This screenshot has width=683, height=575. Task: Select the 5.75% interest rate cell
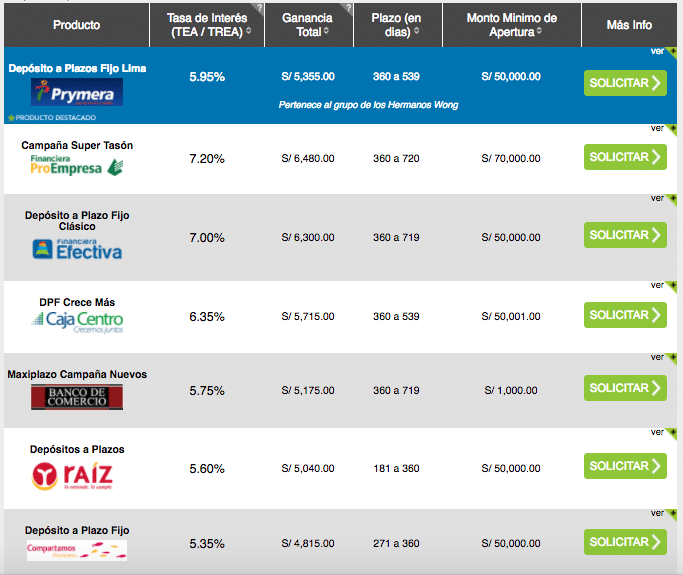(x=207, y=390)
